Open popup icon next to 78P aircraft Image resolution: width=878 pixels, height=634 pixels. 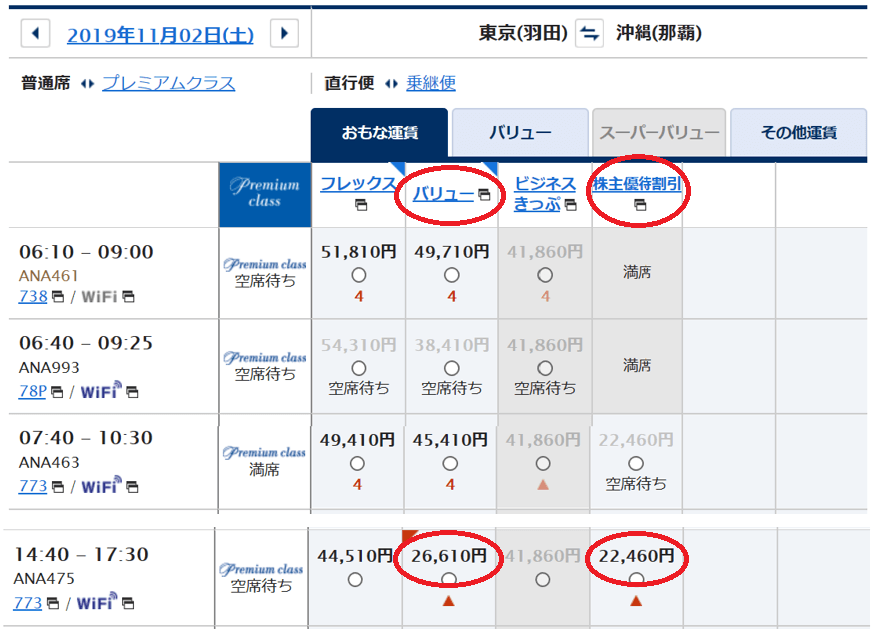[x=57, y=392]
